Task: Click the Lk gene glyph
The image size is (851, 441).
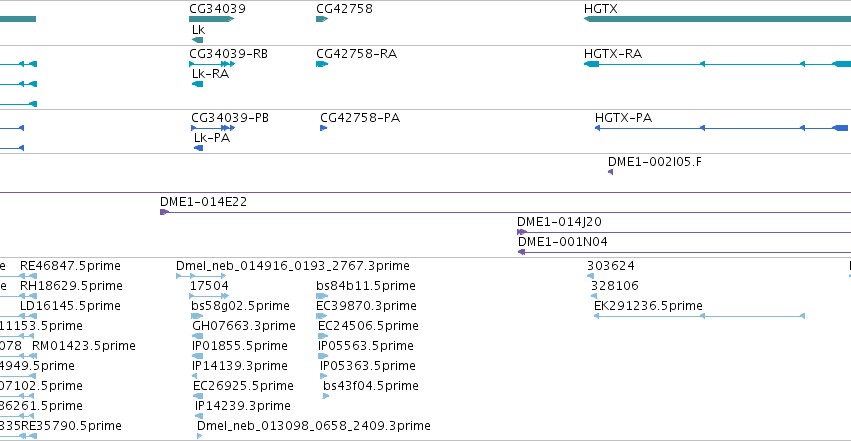Action: [198, 40]
